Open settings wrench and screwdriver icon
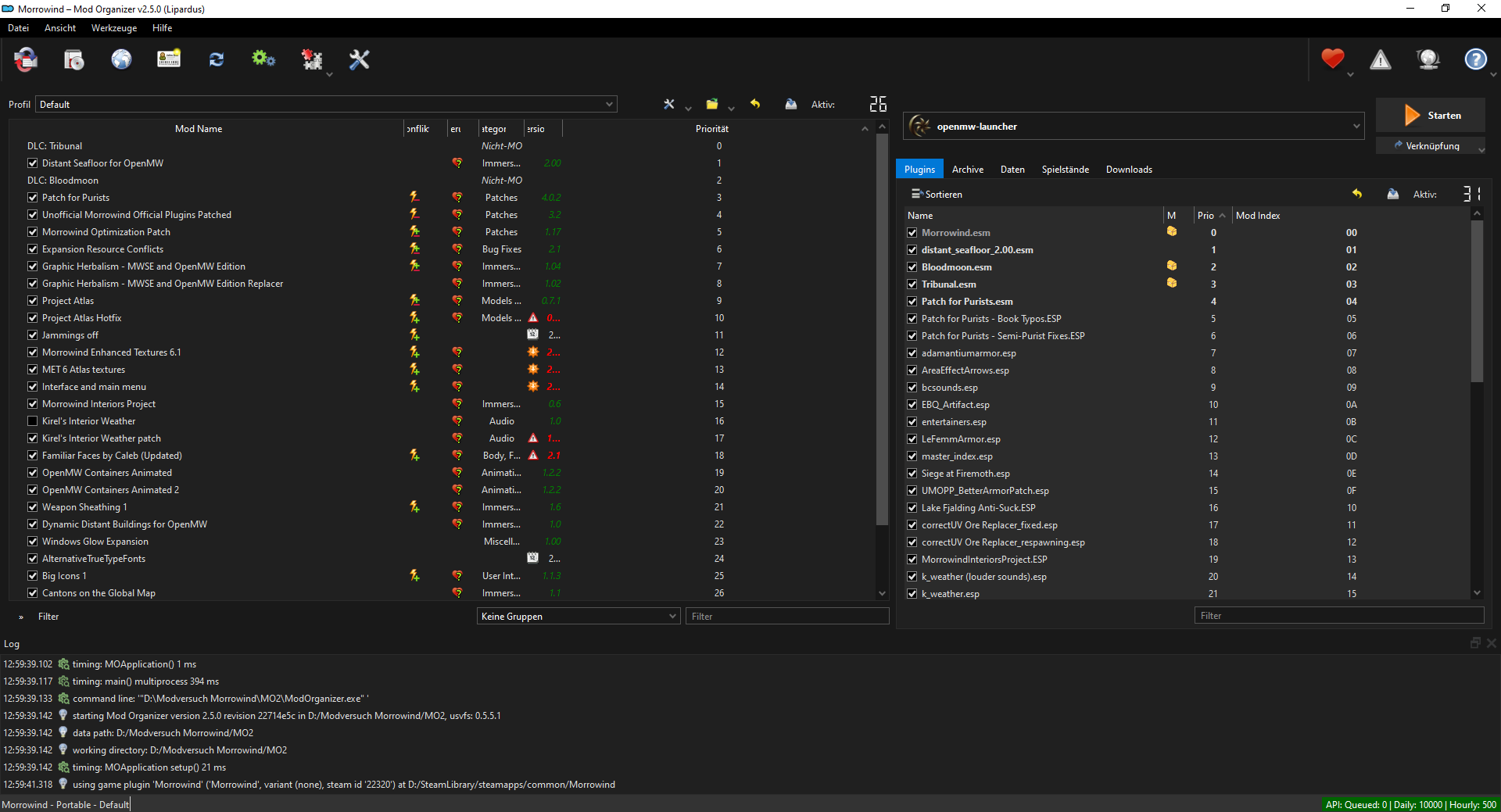 359,59
